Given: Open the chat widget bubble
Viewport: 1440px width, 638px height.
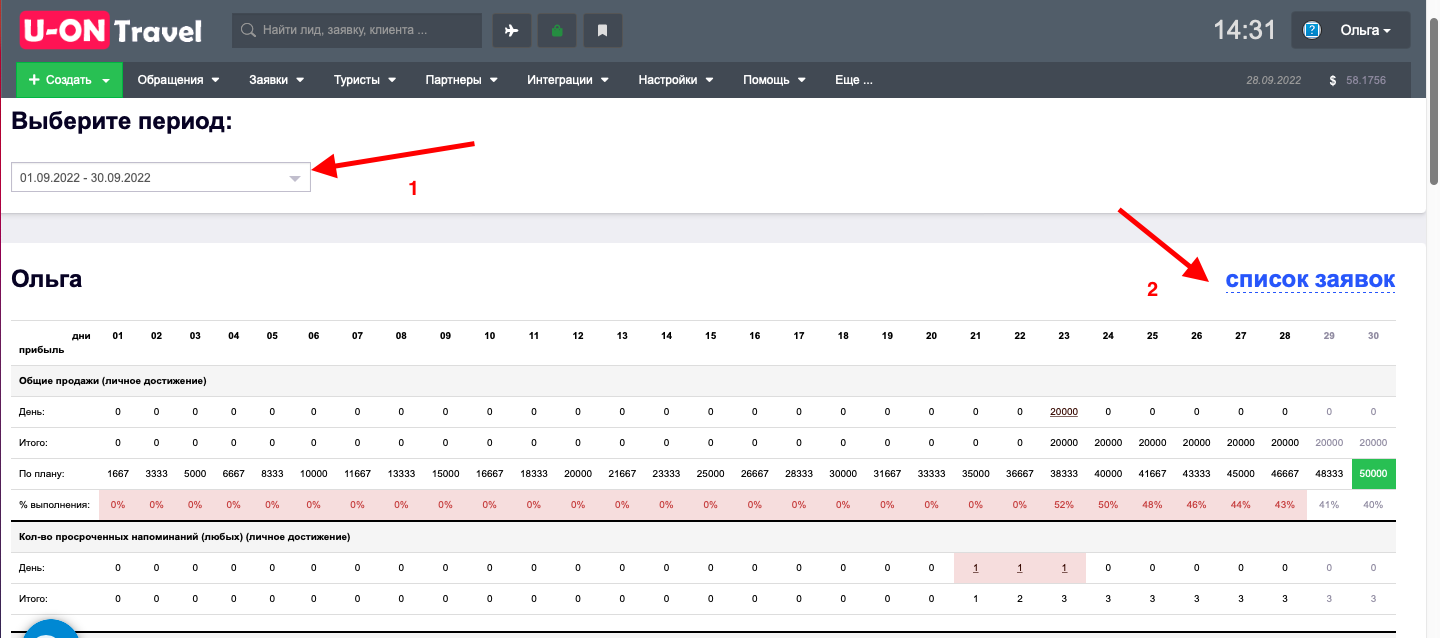Looking at the screenshot, I should (50, 630).
